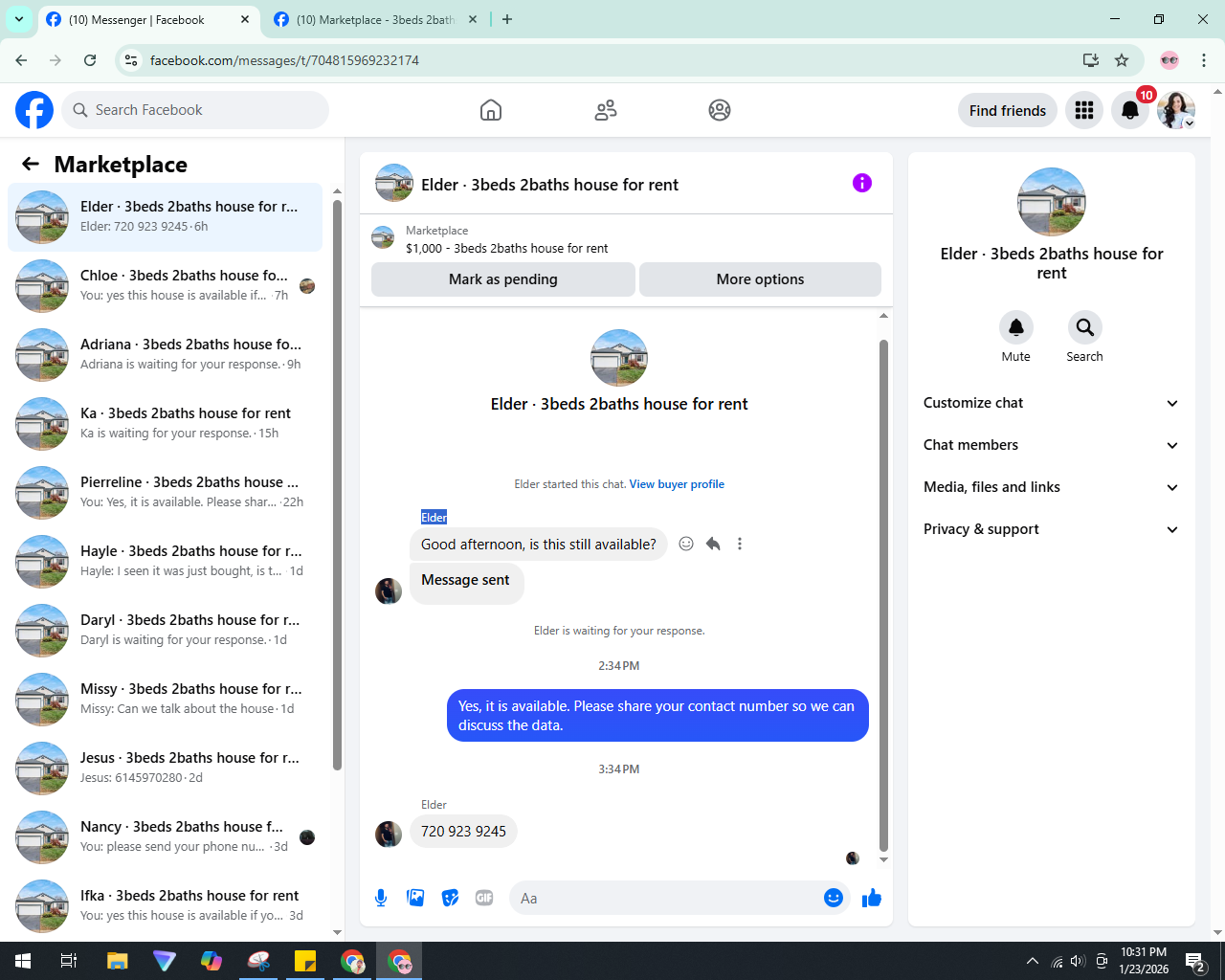Open Chloe's conversation in the list
Screen dimensions: 1225x980
(165, 286)
